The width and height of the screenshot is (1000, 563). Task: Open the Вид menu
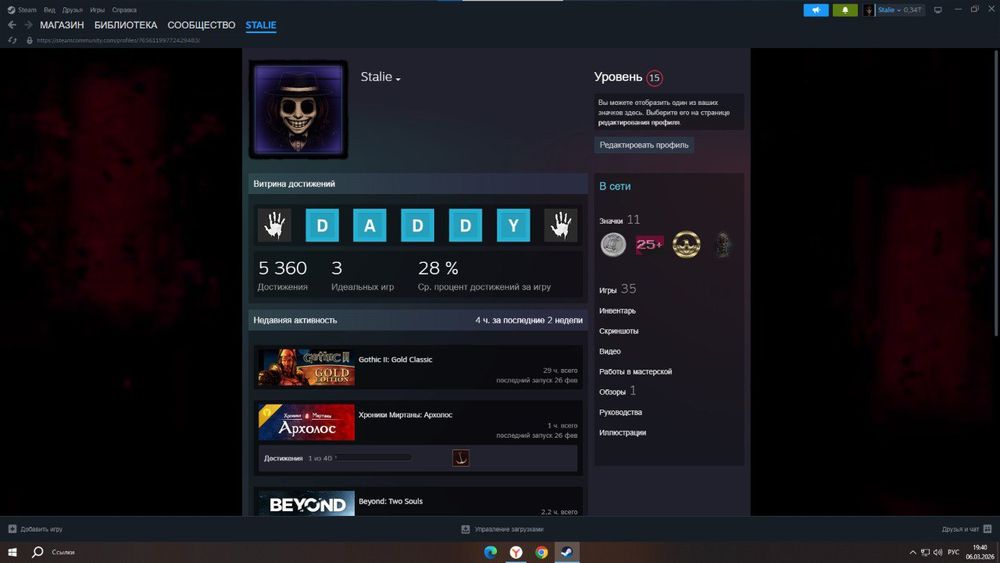(x=49, y=10)
